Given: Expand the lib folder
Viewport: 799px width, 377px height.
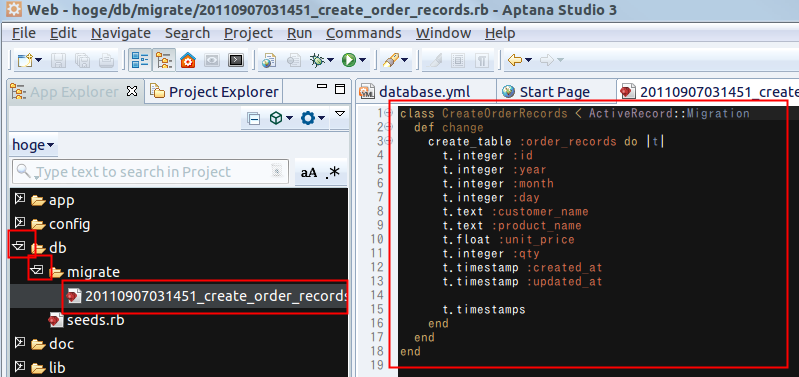Looking at the screenshot, I should coord(20,366).
